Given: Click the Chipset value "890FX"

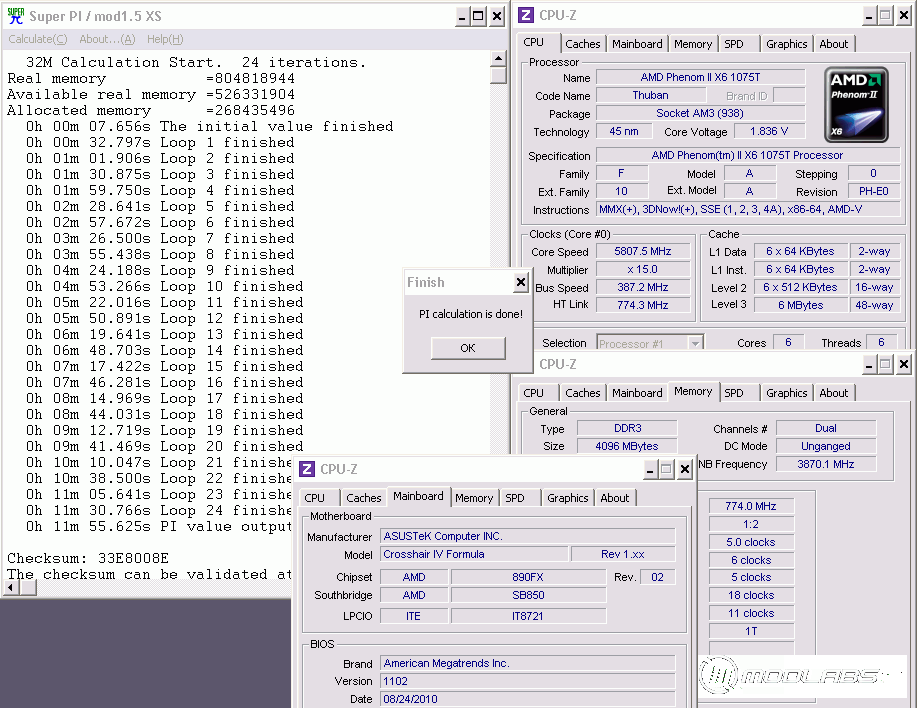Looking at the screenshot, I should coord(528,577).
